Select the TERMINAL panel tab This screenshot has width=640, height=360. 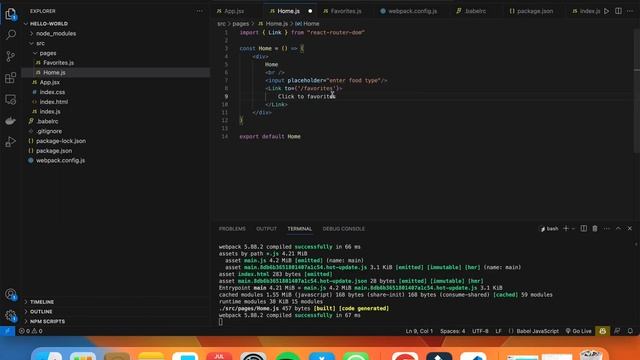(x=299, y=229)
